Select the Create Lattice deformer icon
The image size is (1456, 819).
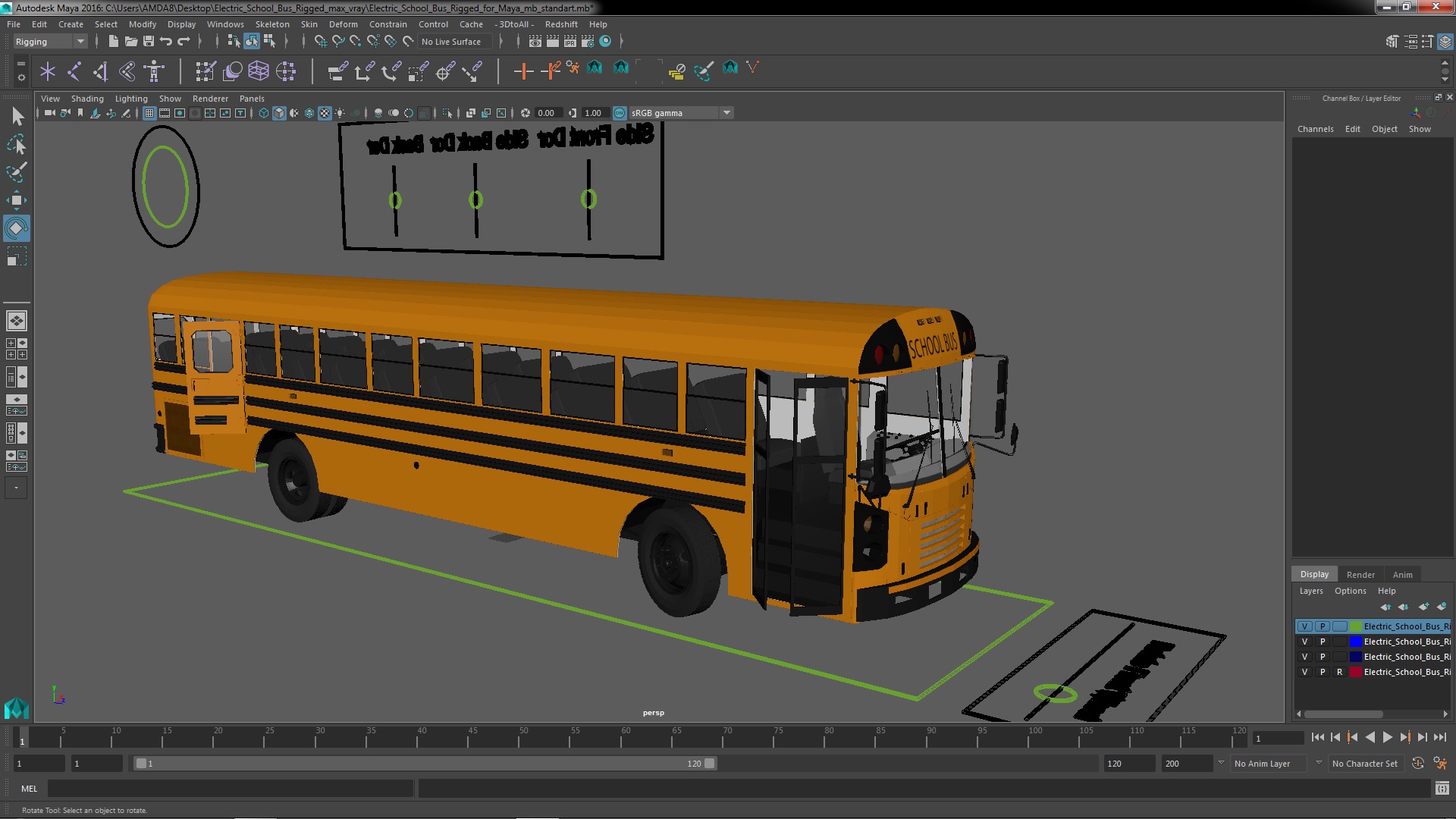point(259,71)
